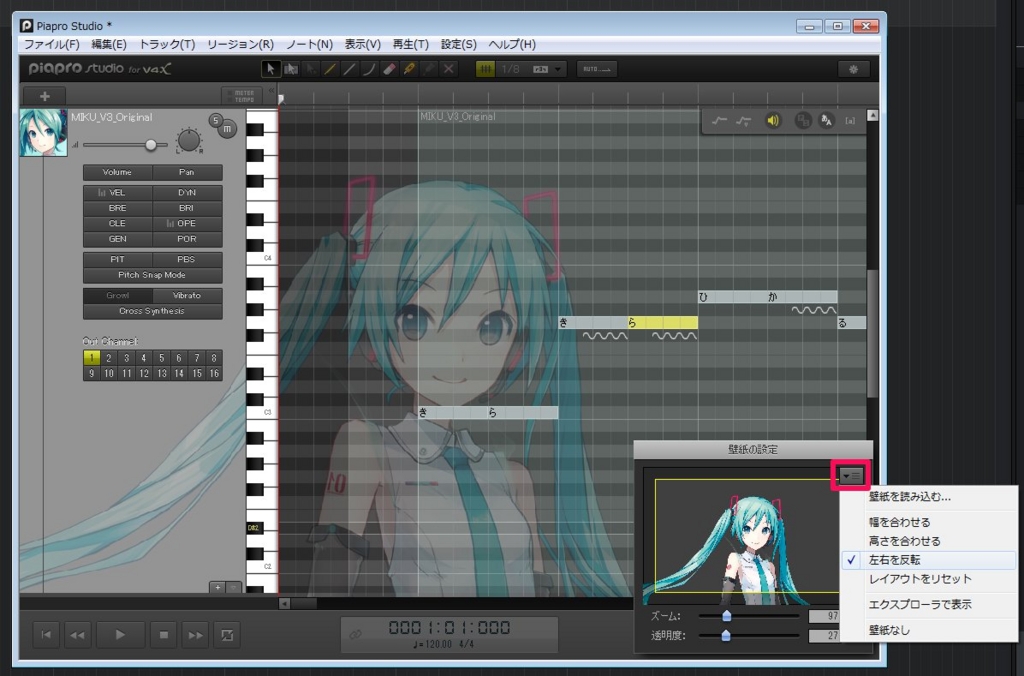Click the first pitch curve icon
Image resolution: width=1024 pixels, height=676 pixels.
point(719,121)
